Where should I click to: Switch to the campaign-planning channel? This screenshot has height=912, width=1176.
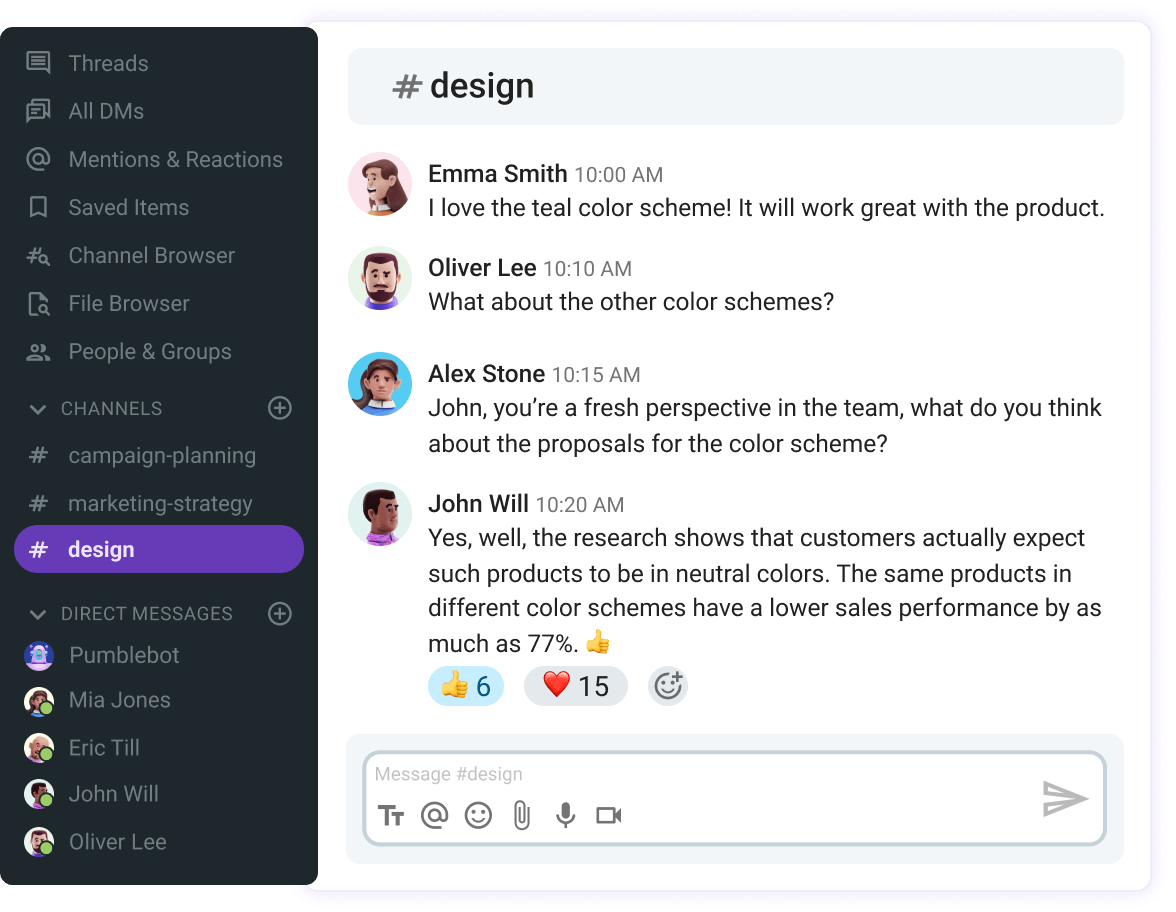coord(162,456)
